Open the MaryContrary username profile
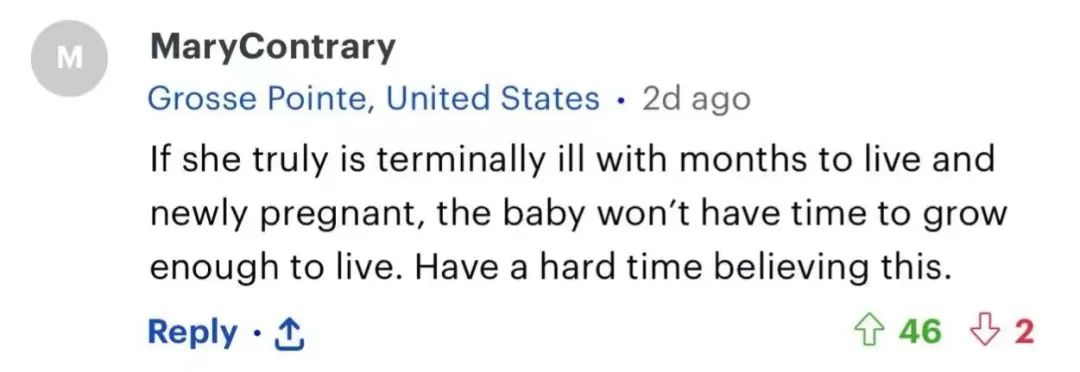 pos(273,48)
